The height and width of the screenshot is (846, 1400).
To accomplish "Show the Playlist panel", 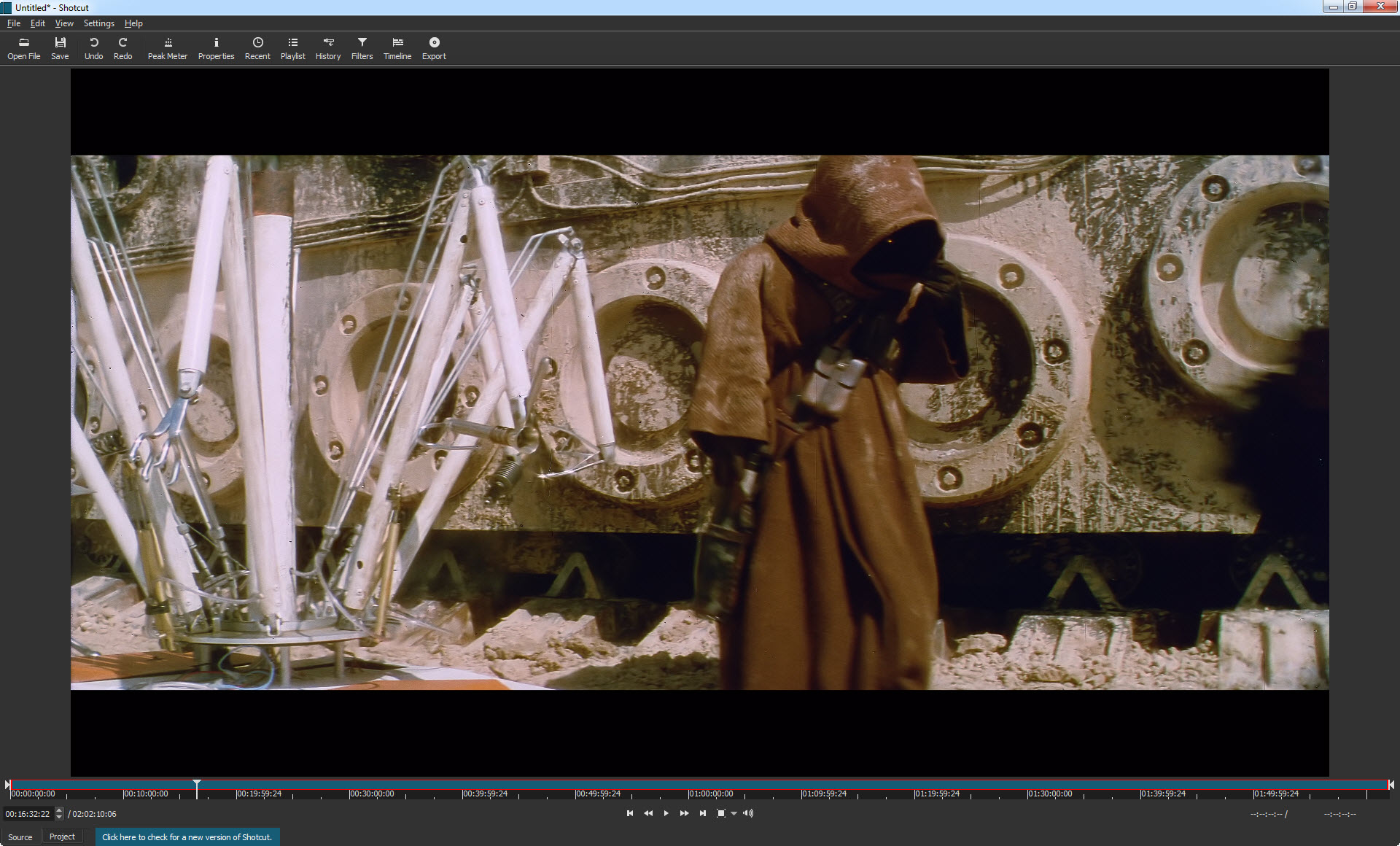I will point(292,48).
